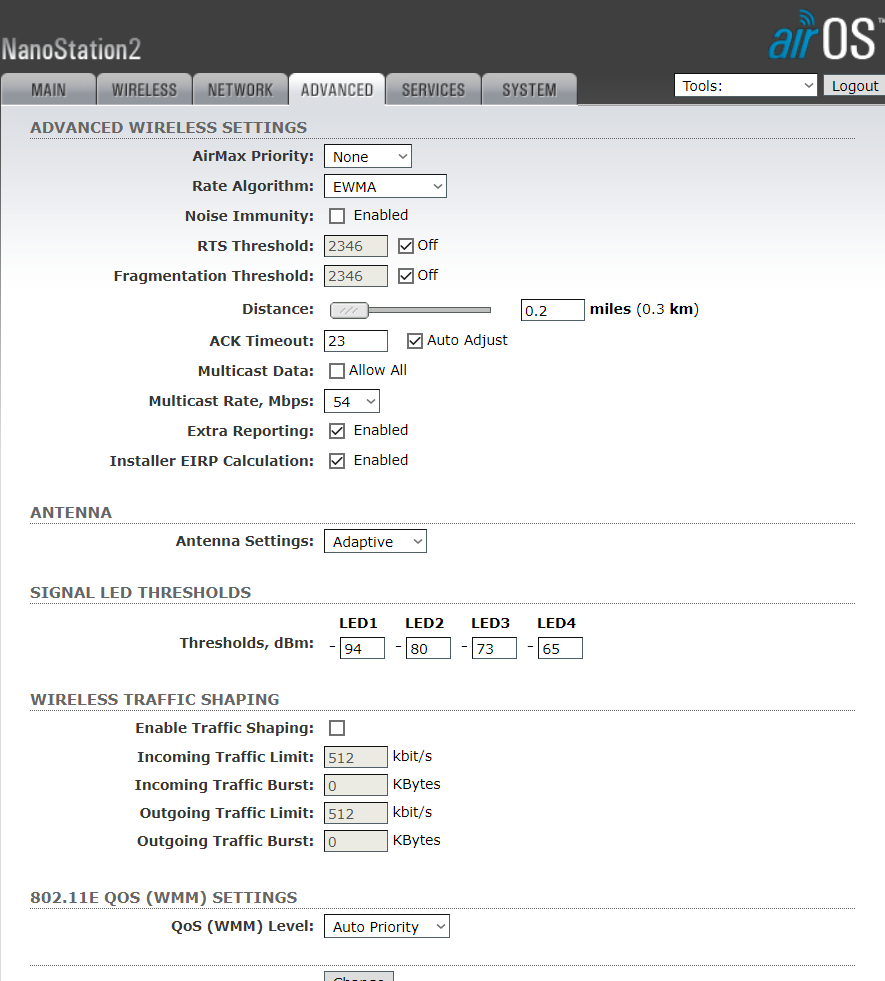Click the "Multicast Rate, Mbps:" label
This screenshot has height=981, width=885.
[x=231, y=401]
